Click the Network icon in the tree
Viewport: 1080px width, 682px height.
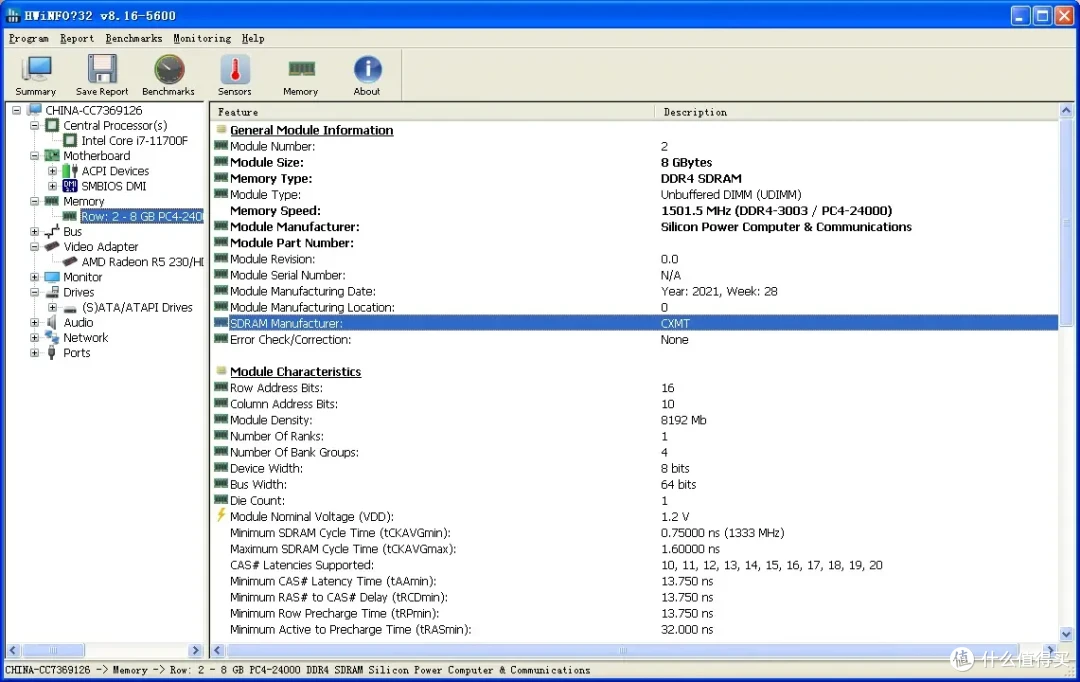coord(52,337)
